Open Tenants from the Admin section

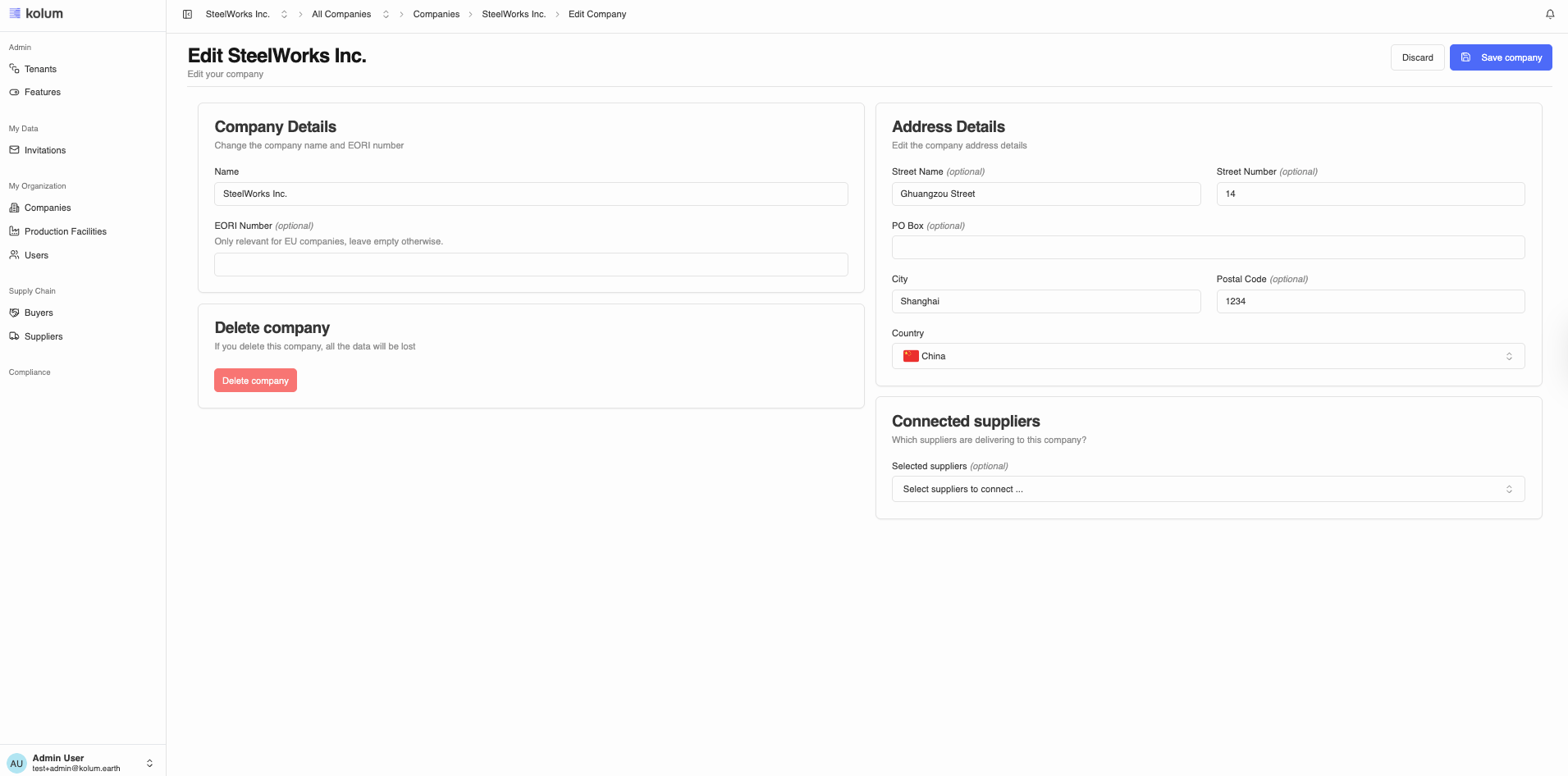40,69
